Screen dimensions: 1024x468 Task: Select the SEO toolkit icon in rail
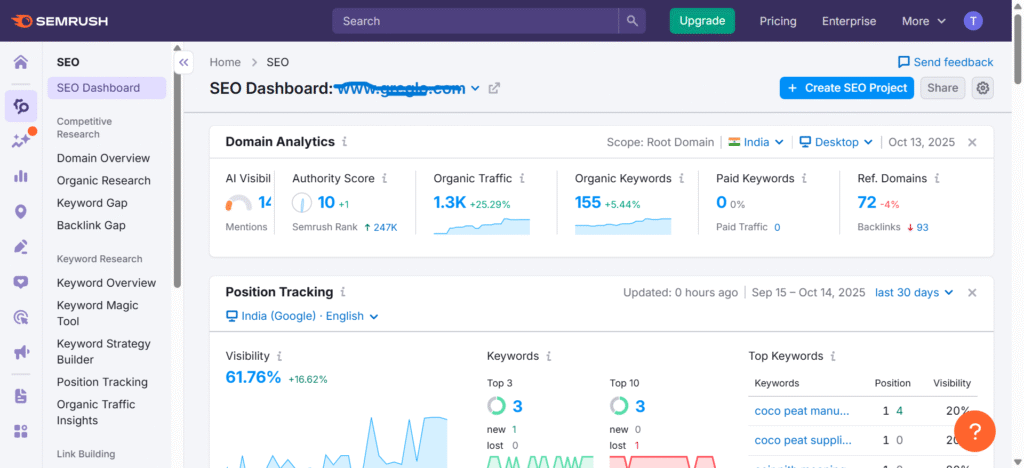[21, 106]
